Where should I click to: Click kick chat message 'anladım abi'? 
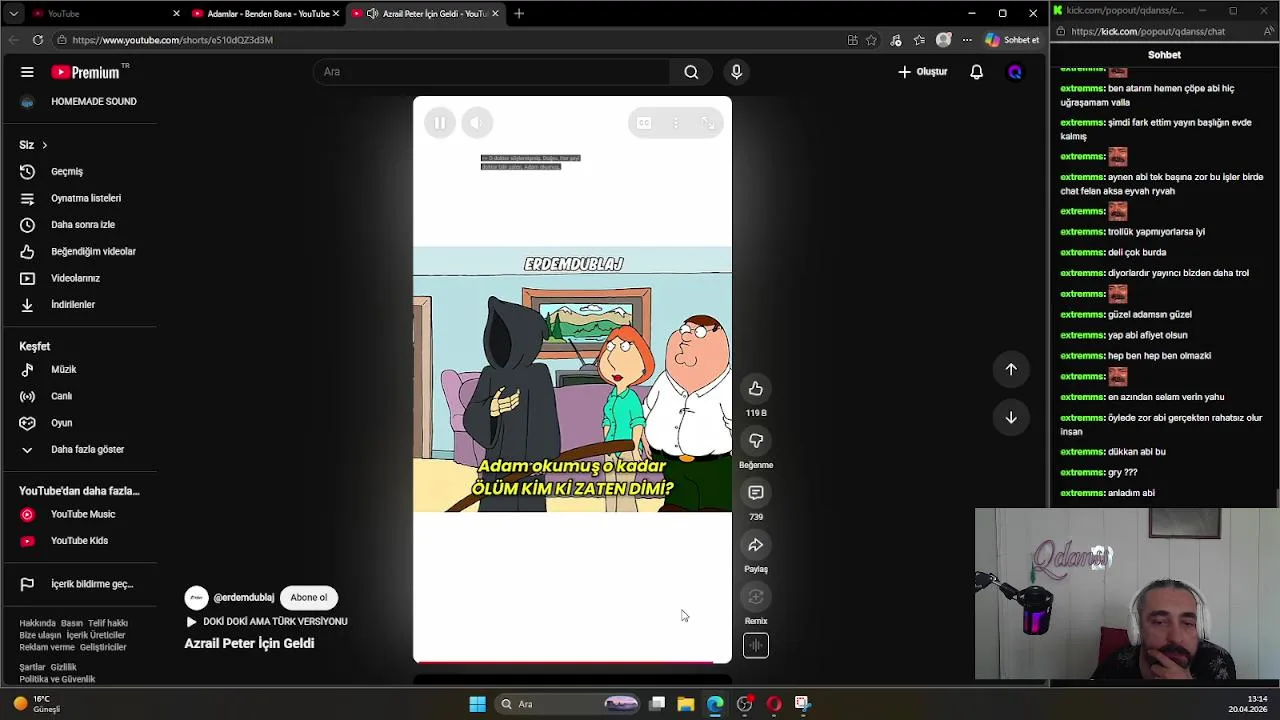pyautogui.click(x=1131, y=493)
